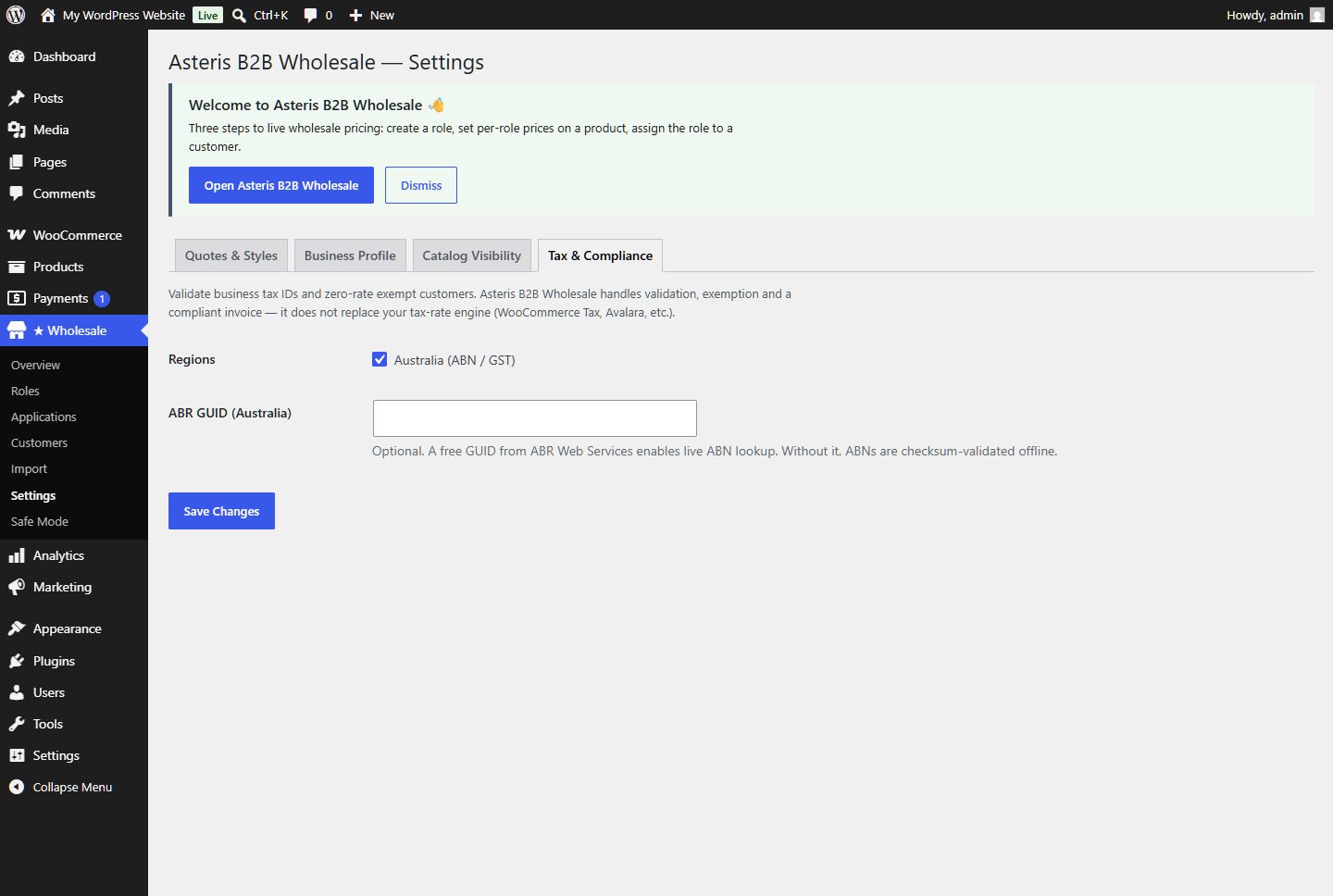This screenshot has width=1333, height=896.
Task: Click the Payments dollar icon
Action: 17,298
